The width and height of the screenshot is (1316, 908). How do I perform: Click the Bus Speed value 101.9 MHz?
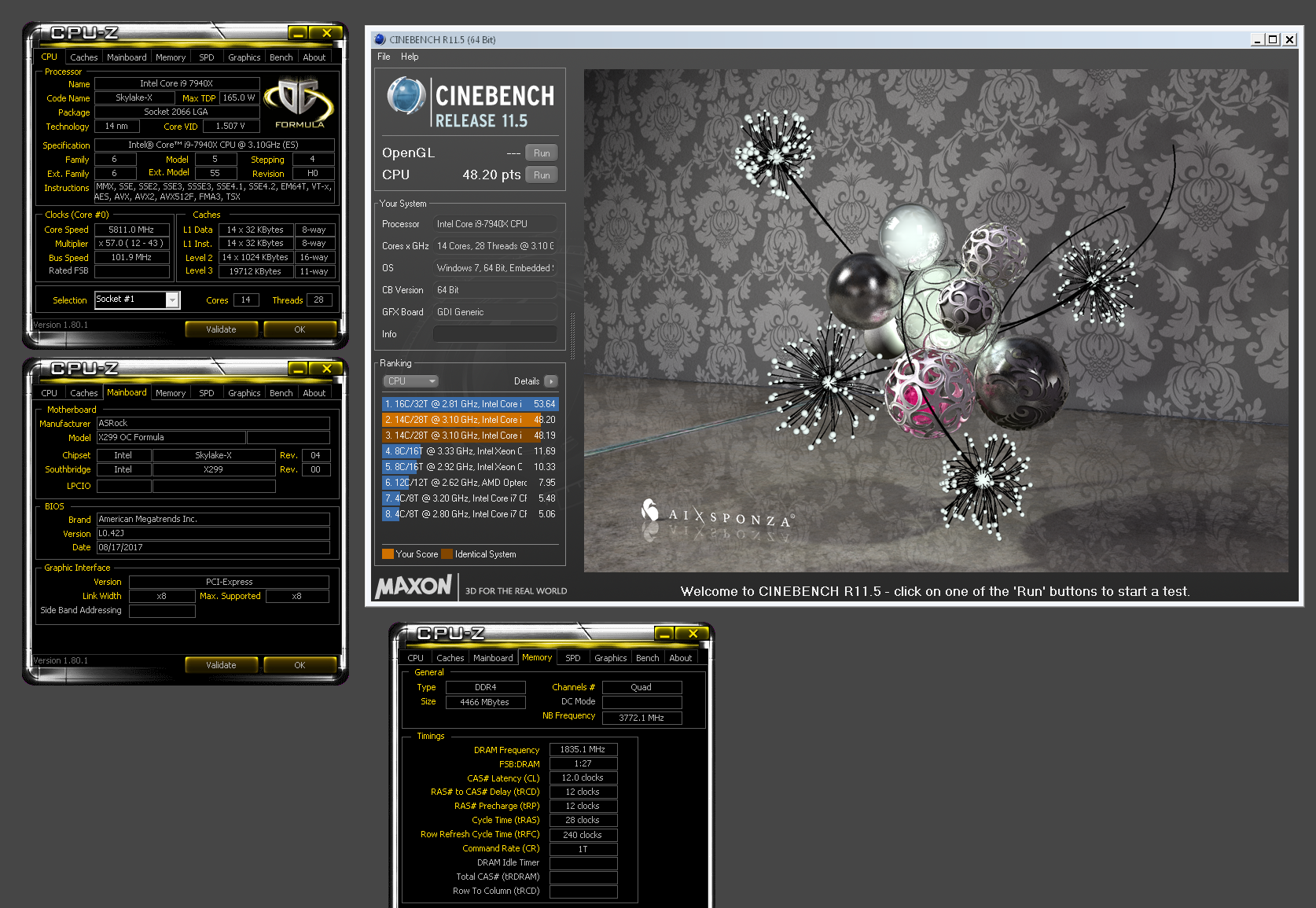[132, 257]
